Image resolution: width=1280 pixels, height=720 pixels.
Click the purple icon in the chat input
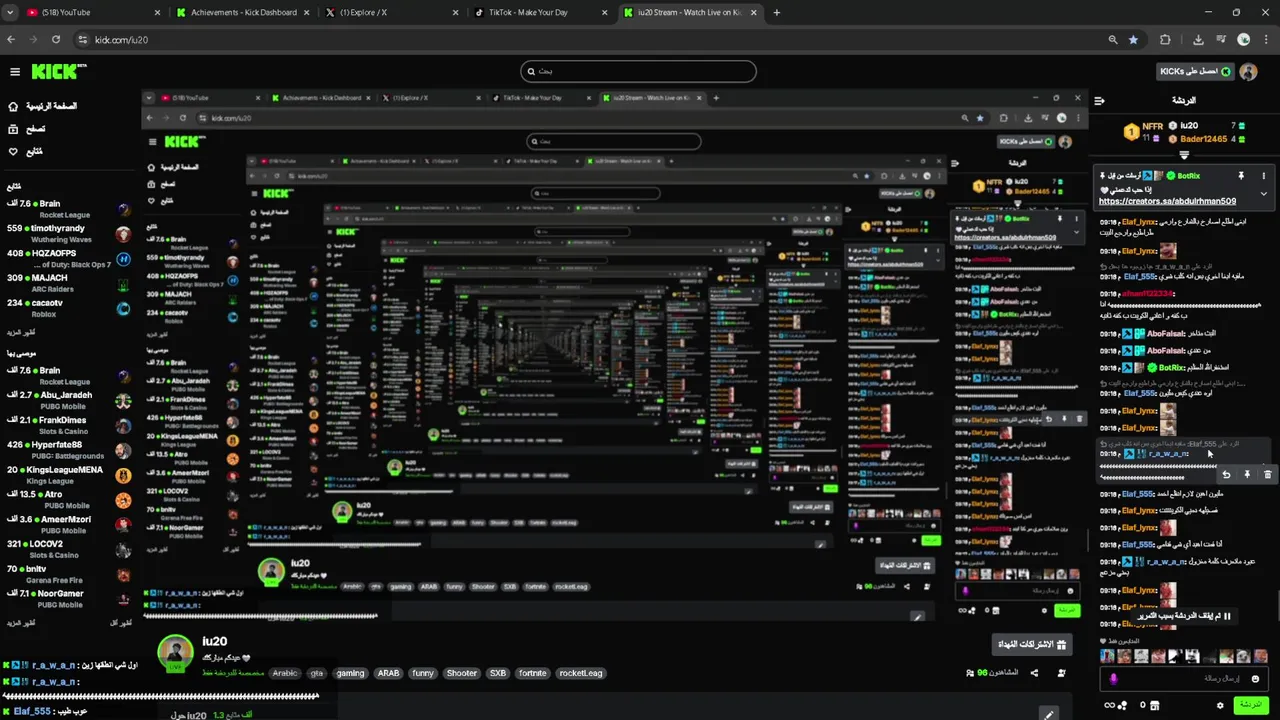[x=1113, y=678]
